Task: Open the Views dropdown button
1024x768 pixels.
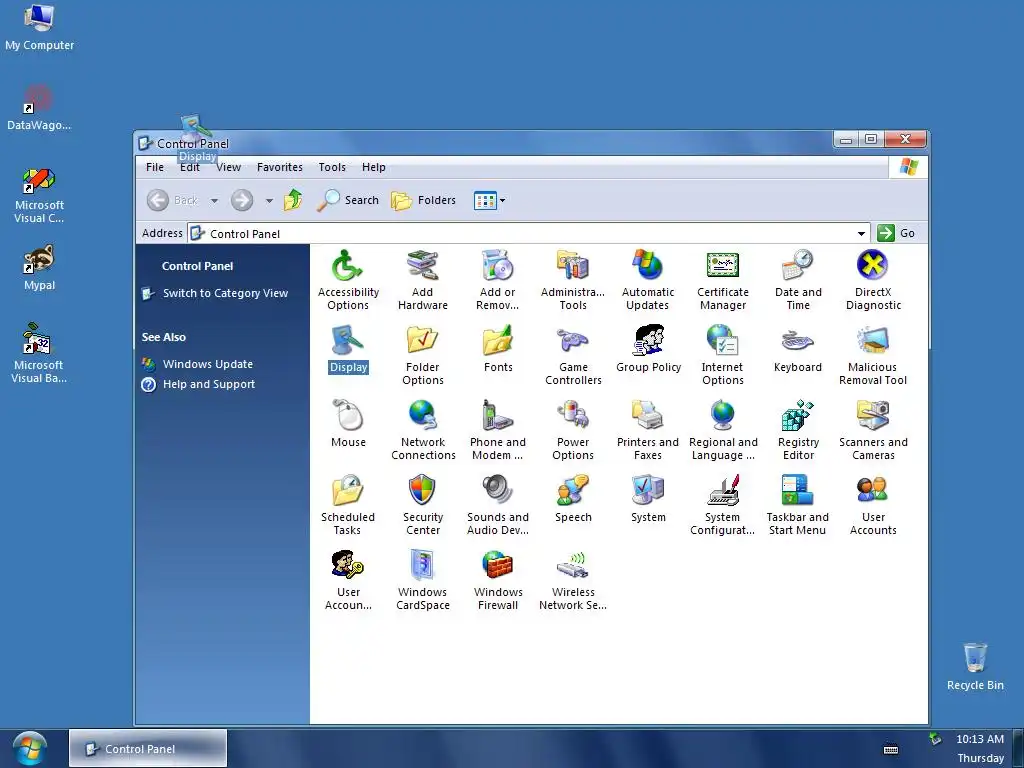Action: pos(489,200)
